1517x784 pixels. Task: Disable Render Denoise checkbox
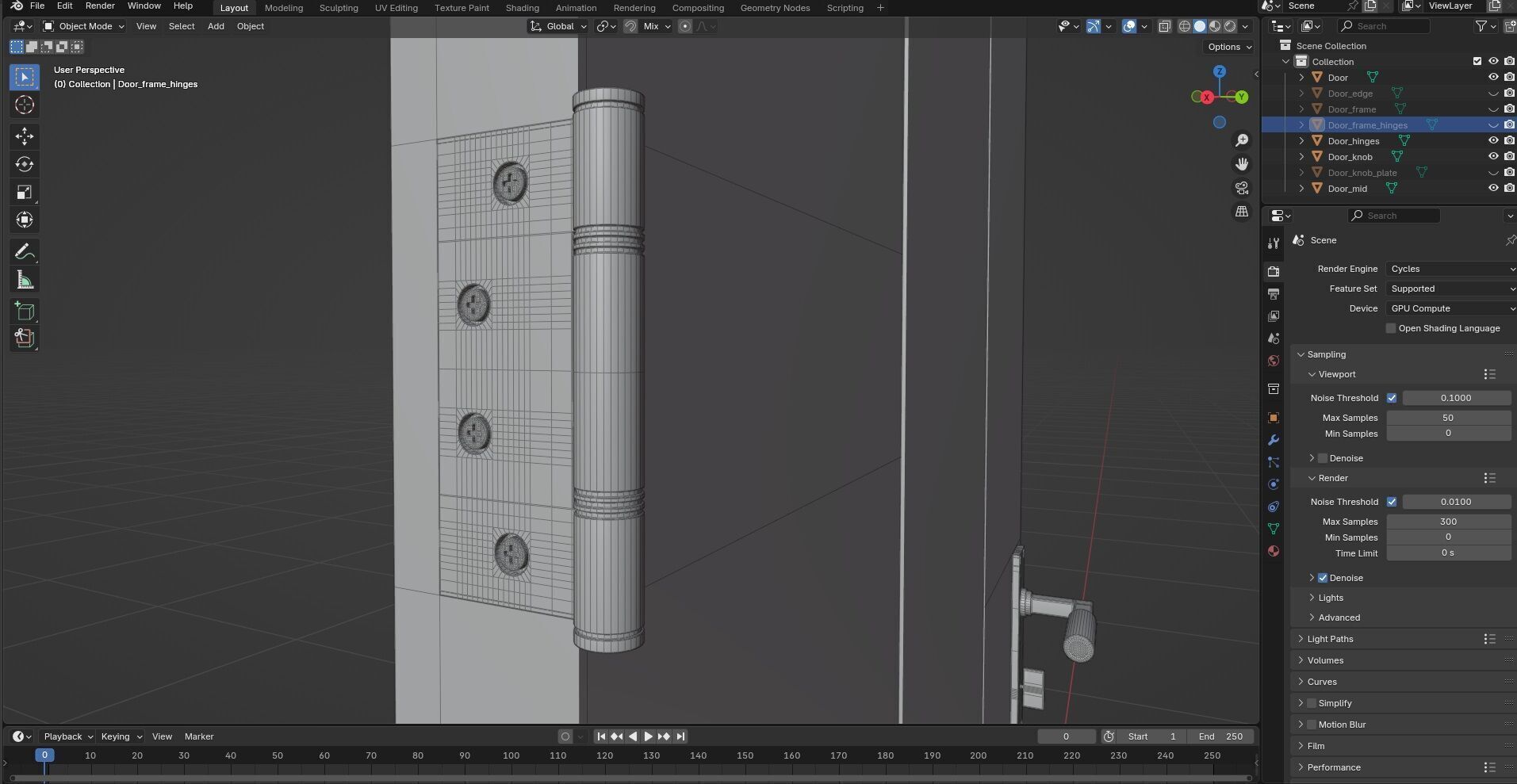[x=1323, y=578]
